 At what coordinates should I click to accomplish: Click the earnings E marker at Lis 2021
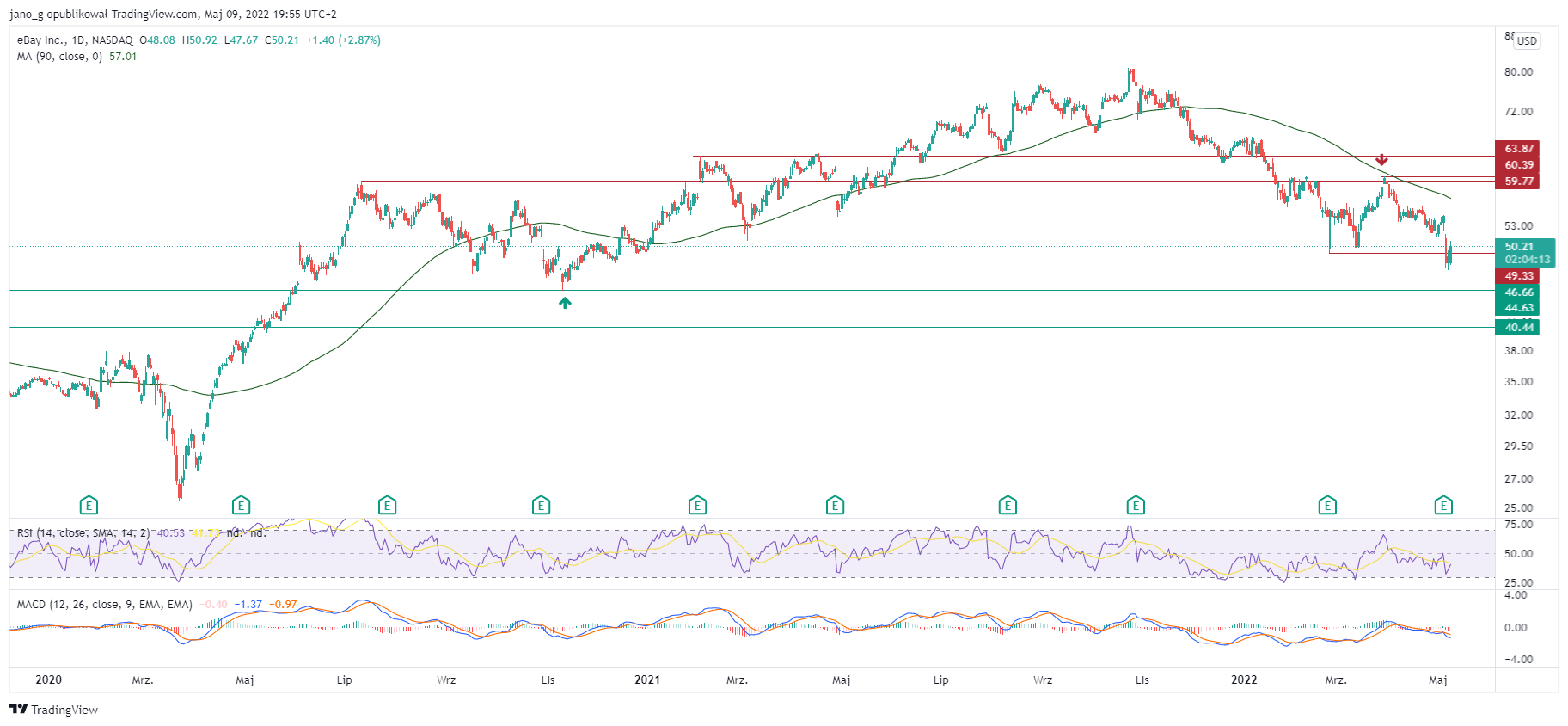pos(1136,506)
